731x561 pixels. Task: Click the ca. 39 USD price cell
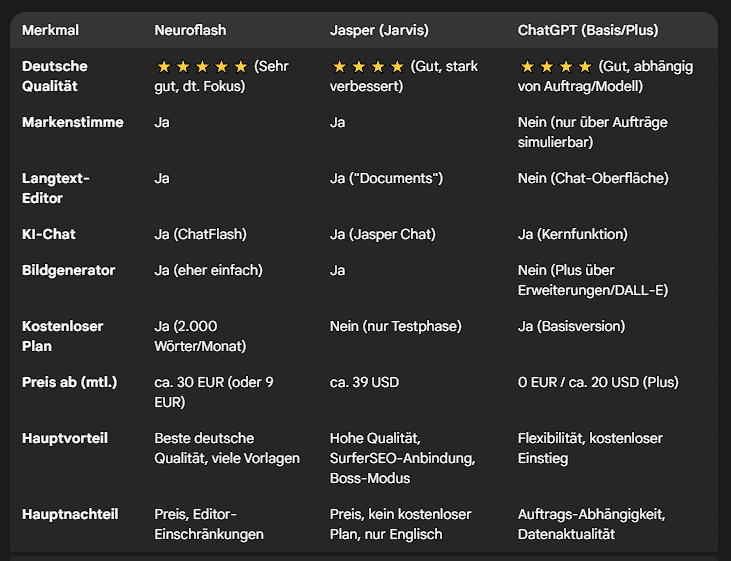tap(364, 382)
